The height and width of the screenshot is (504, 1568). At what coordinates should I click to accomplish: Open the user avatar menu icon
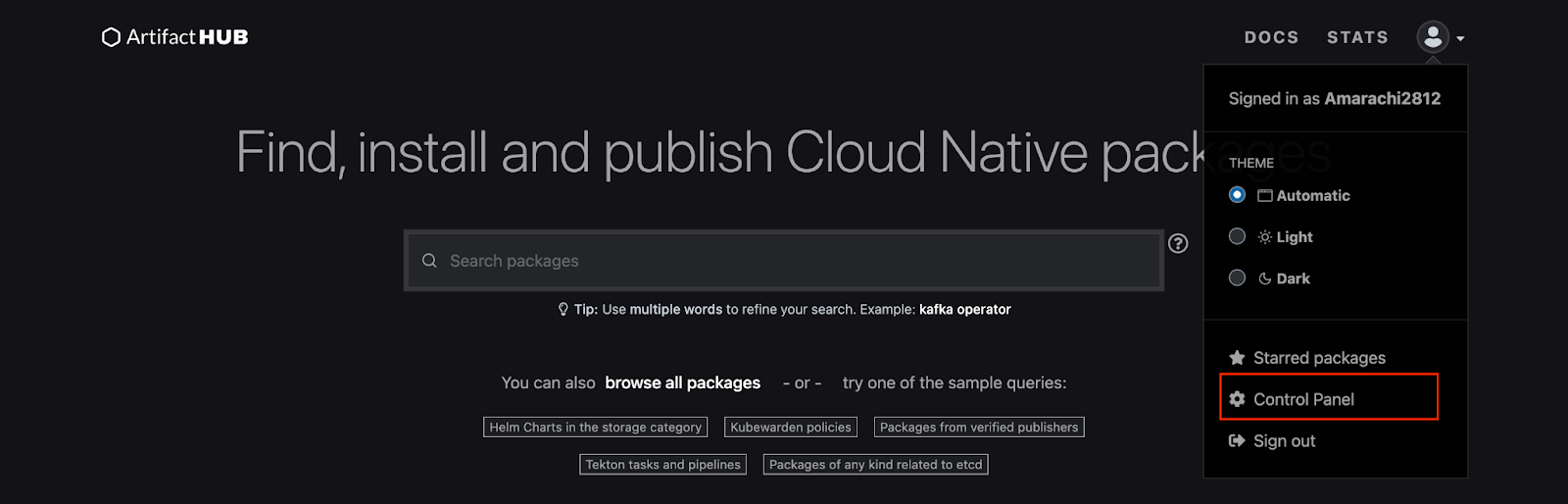1433,37
